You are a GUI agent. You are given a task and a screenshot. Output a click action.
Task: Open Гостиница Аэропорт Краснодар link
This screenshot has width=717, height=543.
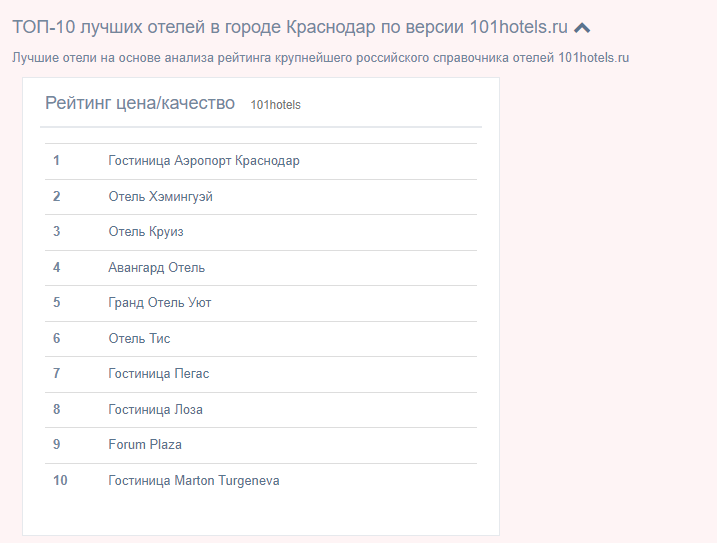click(204, 161)
